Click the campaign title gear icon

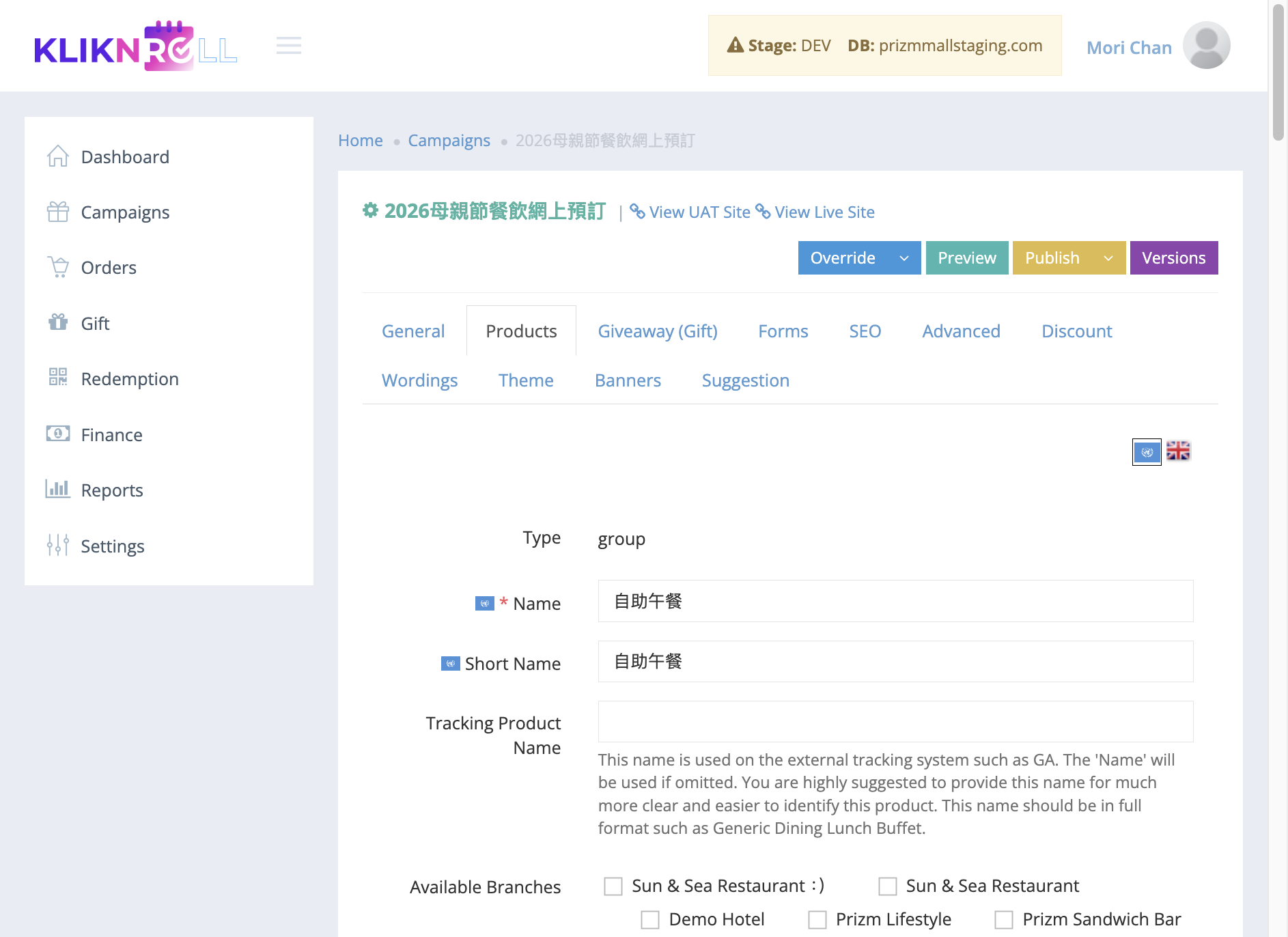(x=370, y=210)
